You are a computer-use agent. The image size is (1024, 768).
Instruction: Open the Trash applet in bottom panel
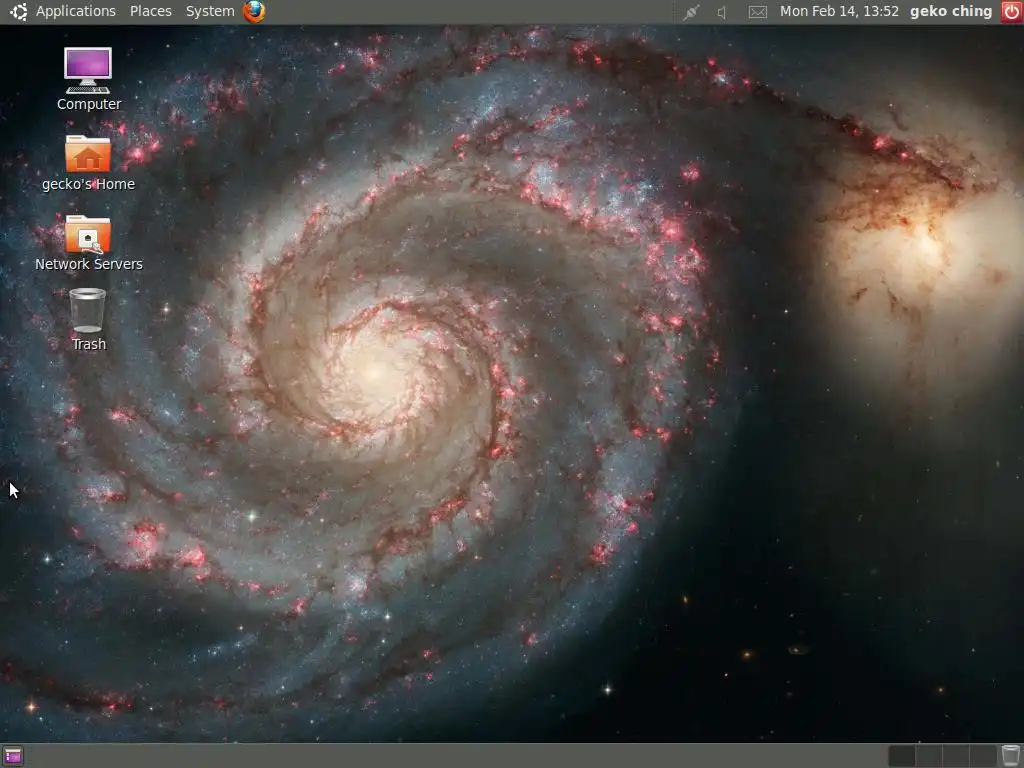(1011, 756)
